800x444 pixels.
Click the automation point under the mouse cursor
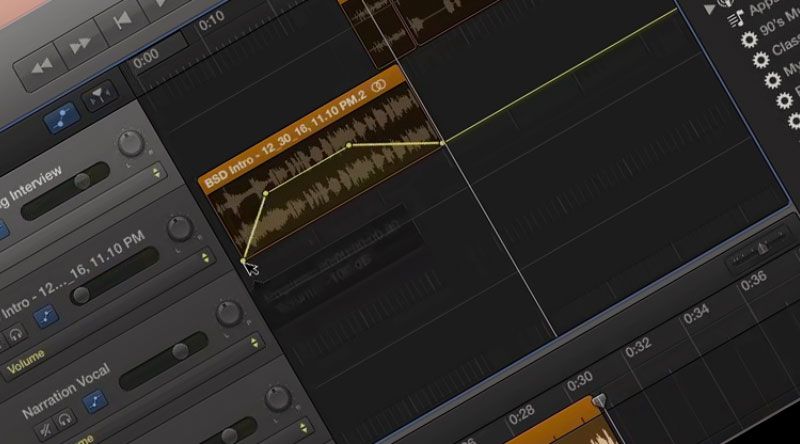click(x=243, y=261)
